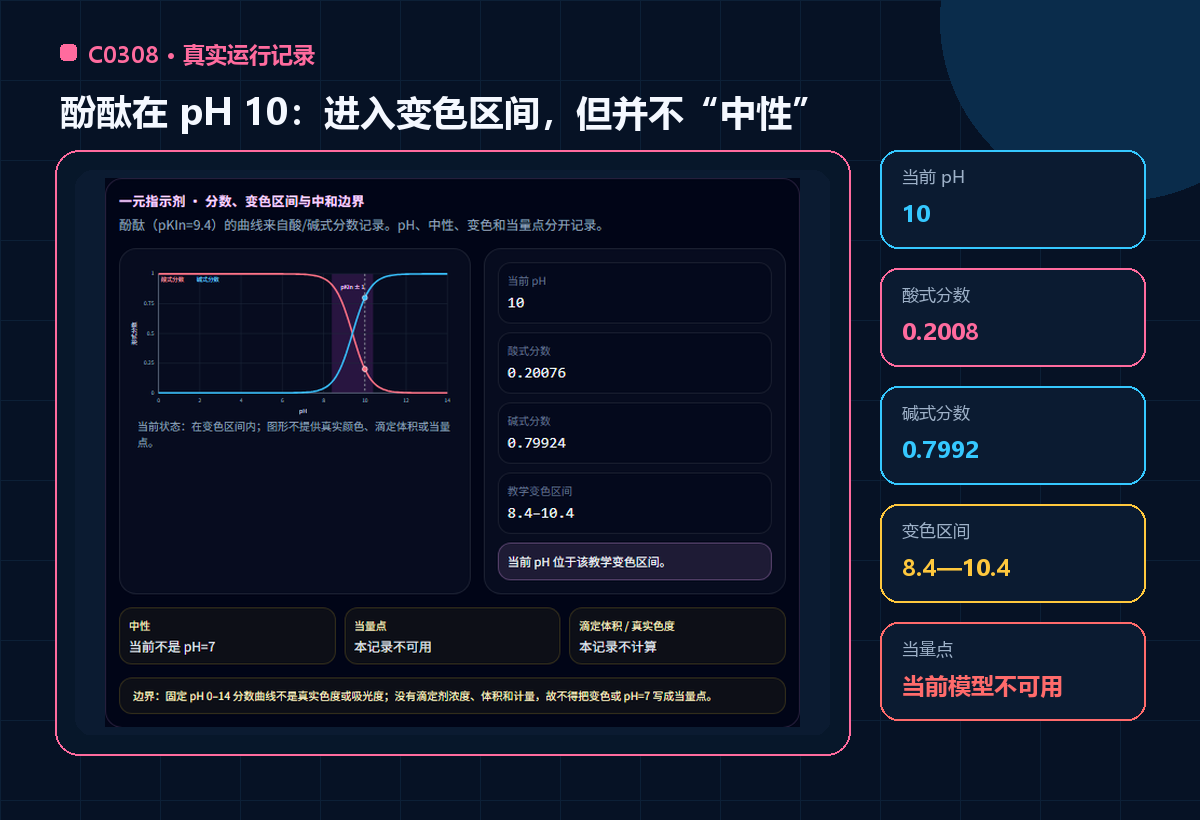
Task: Click the y-axis tick label 0.75
Action: point(149,303)
